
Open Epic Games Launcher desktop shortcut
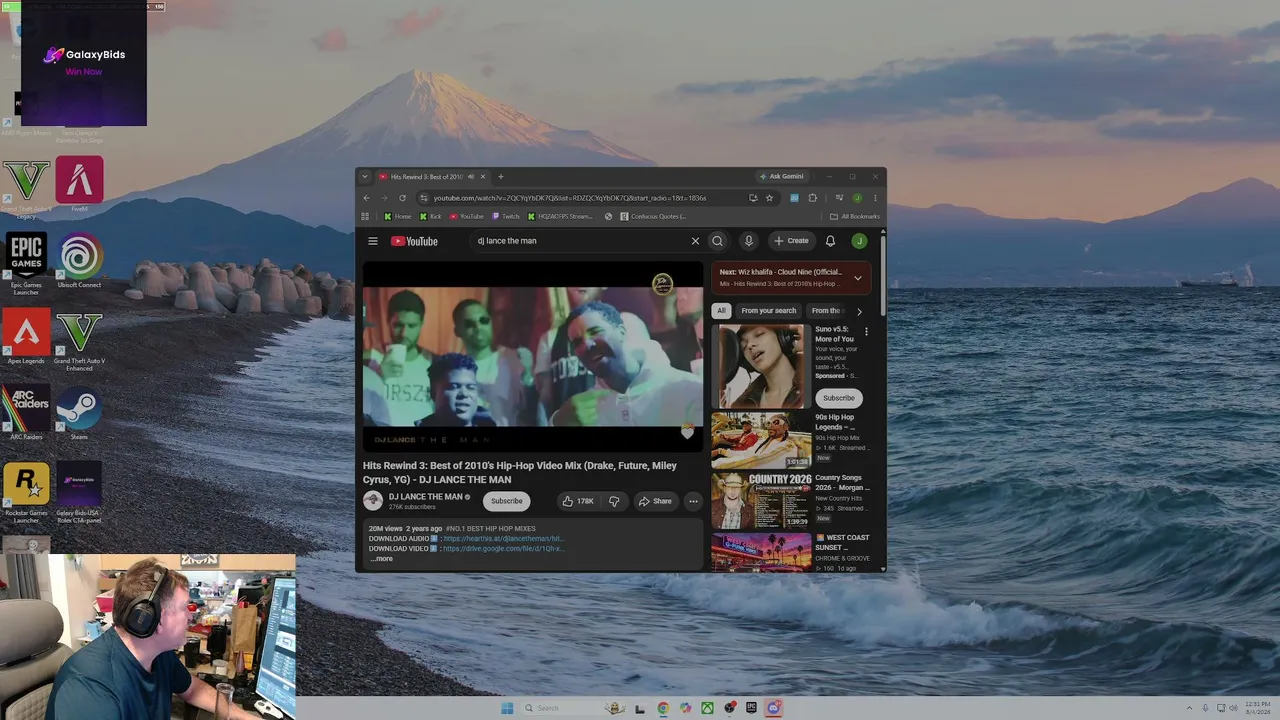27,262
